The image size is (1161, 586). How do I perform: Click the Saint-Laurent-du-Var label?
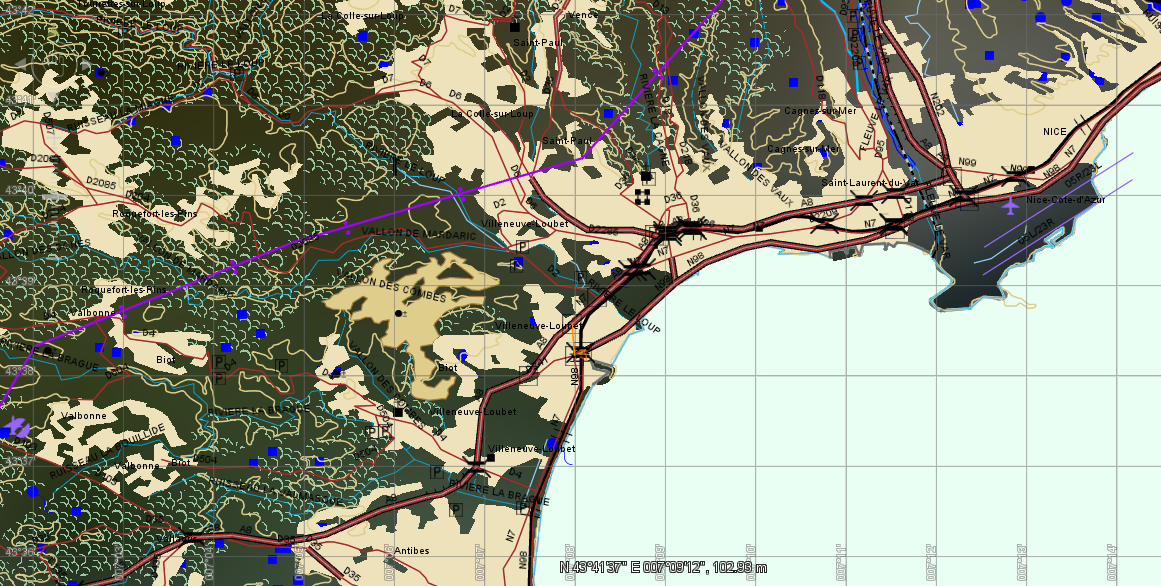862,183
